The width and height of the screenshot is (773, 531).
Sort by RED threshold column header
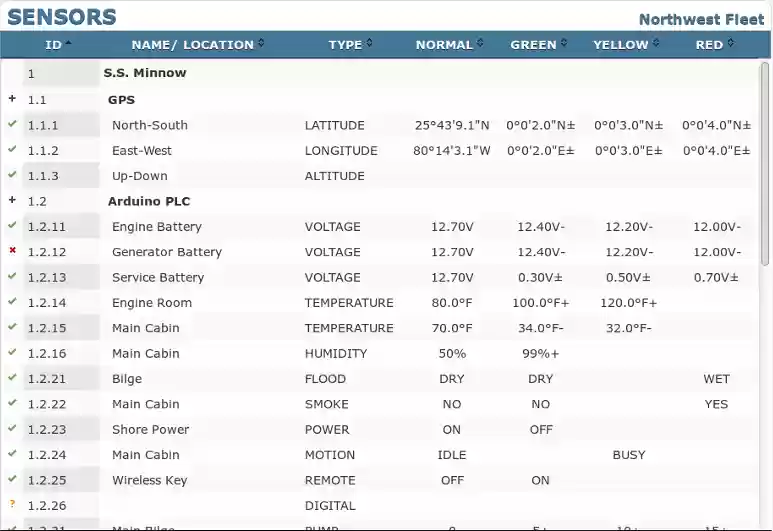(709, 45)
